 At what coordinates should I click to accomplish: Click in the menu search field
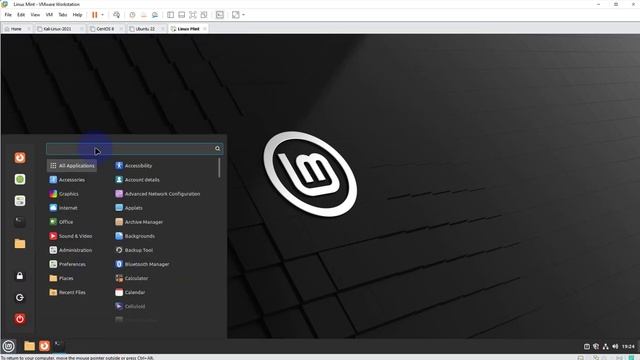click(135, 149)
